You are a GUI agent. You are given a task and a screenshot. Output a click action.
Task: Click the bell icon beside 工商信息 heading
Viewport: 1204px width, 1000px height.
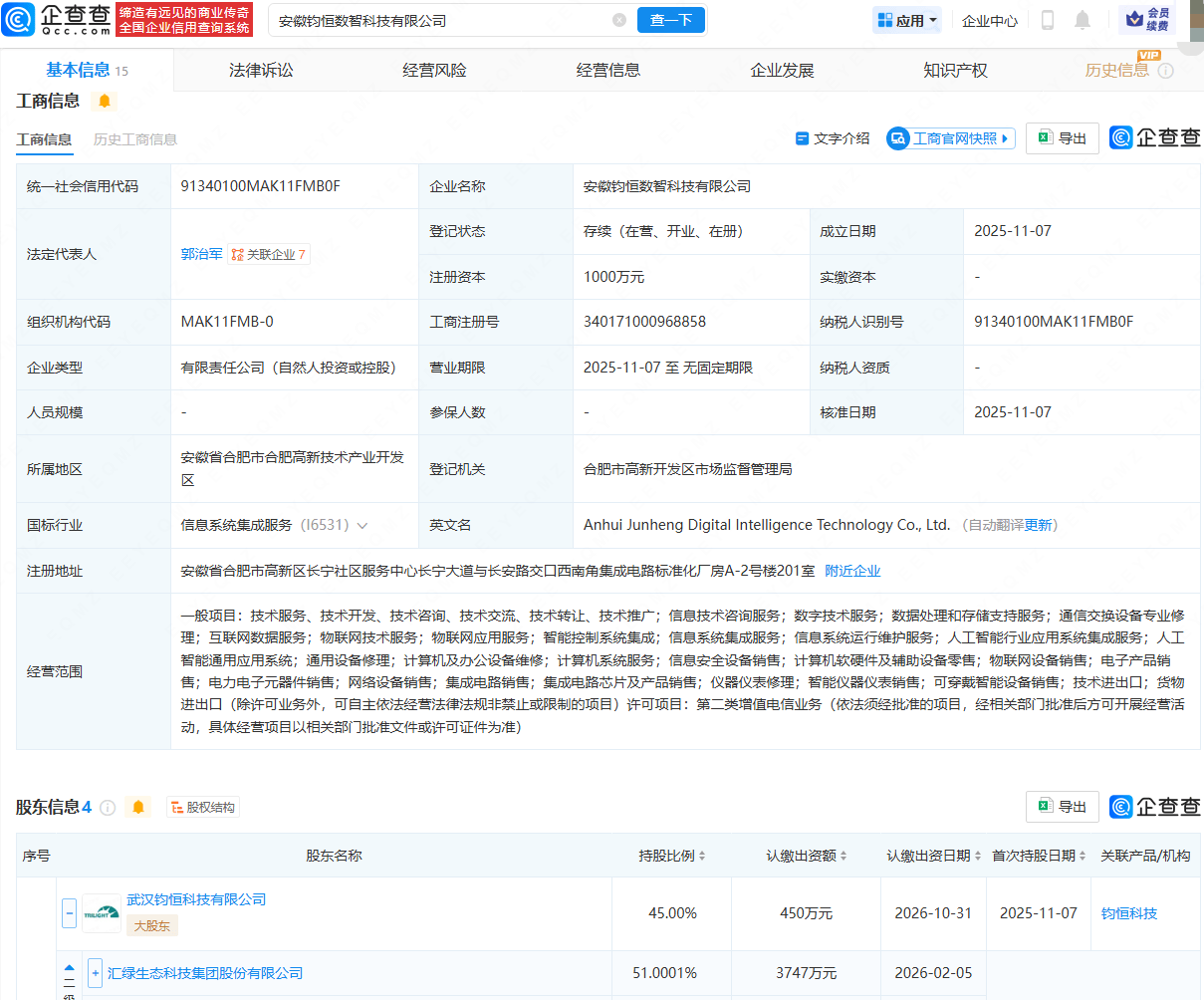click(x=104, y=101)
